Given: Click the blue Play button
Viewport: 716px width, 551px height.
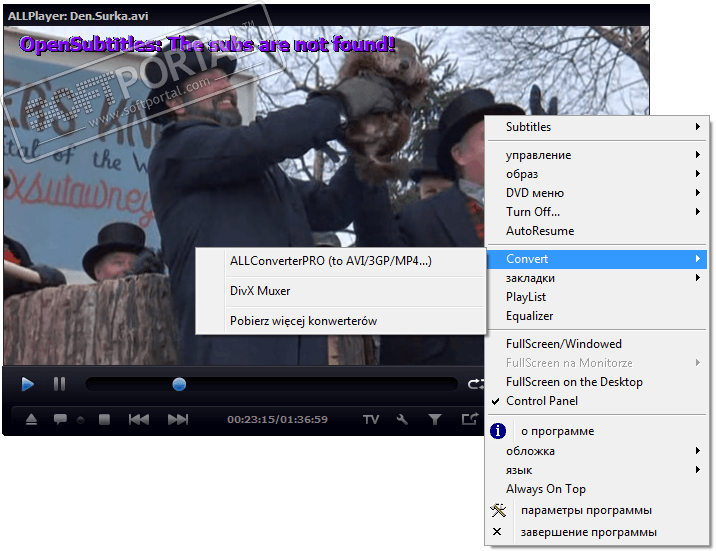Looking at the screenshot, I should pyautogui.click(x=27, y=384).
